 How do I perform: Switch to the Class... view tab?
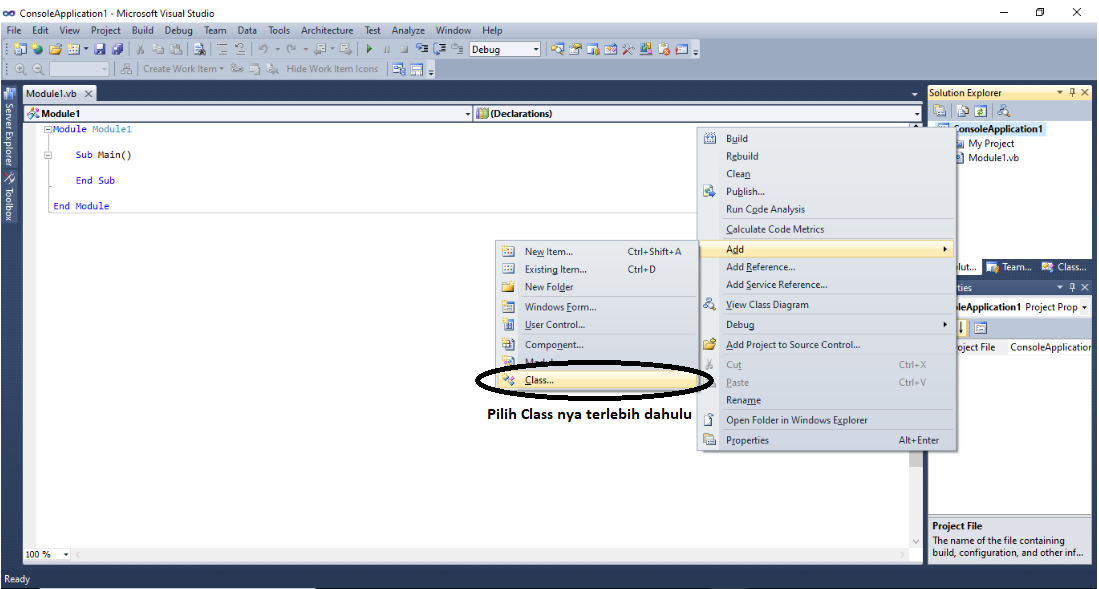[x=1064, y=267]
